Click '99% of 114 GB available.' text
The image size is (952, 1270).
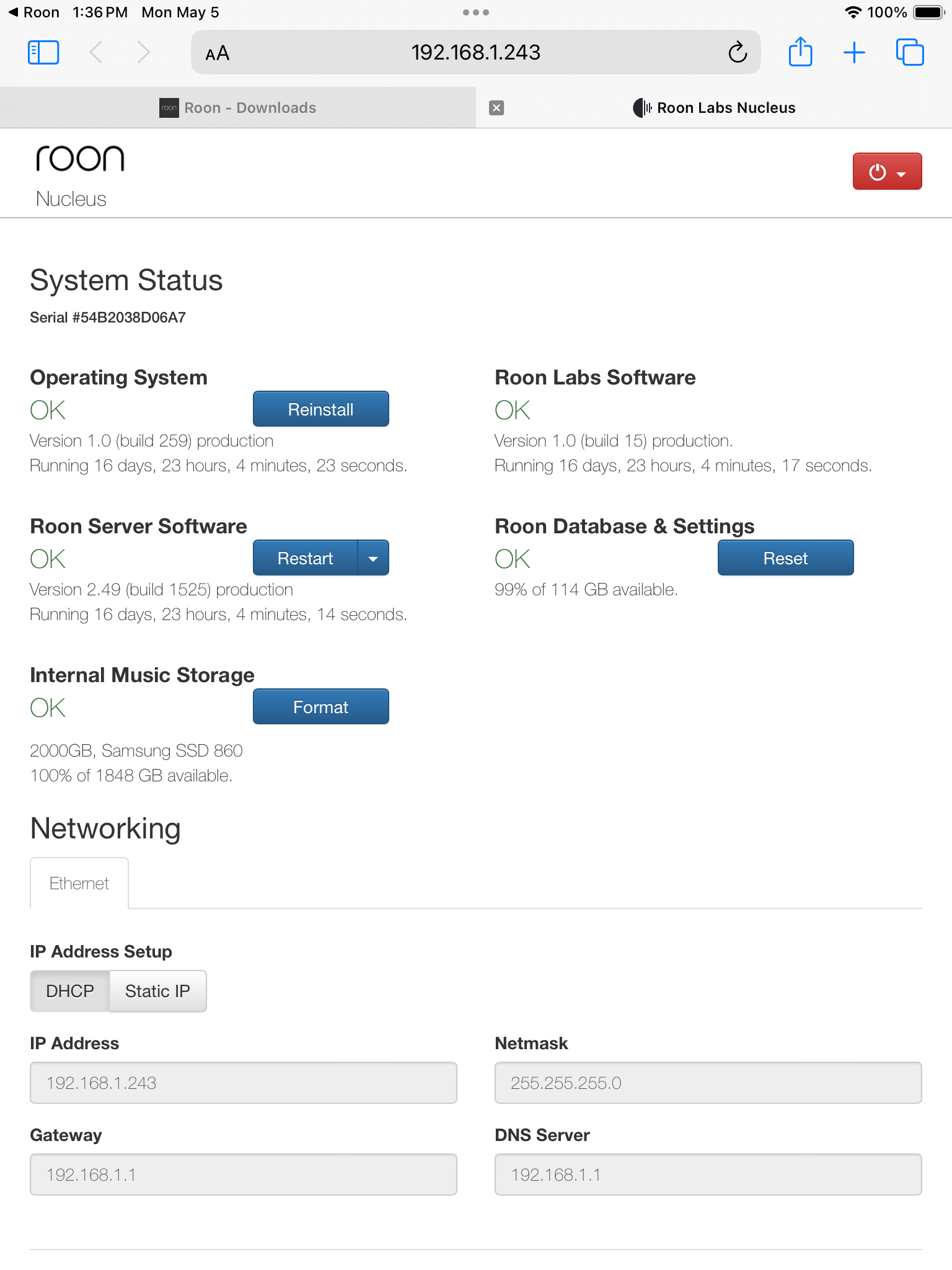[586, 590]
